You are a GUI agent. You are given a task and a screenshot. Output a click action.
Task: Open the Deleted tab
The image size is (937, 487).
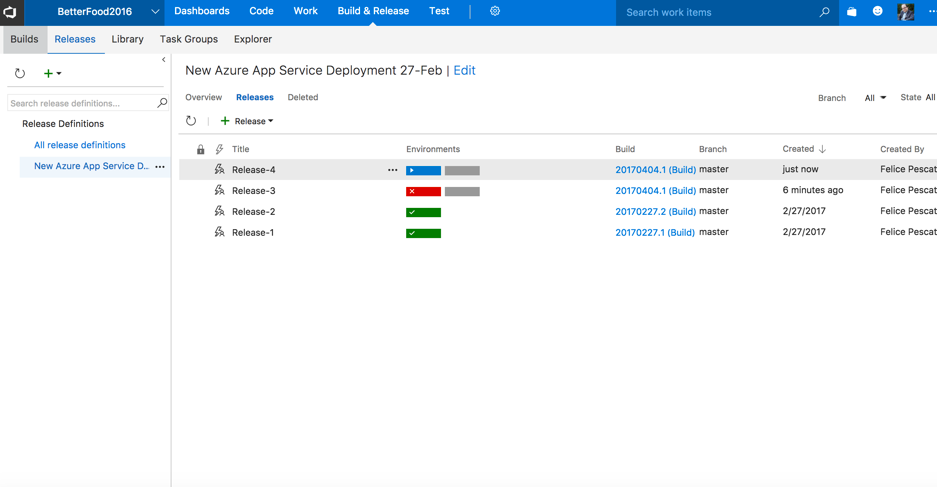coord(303,97)
